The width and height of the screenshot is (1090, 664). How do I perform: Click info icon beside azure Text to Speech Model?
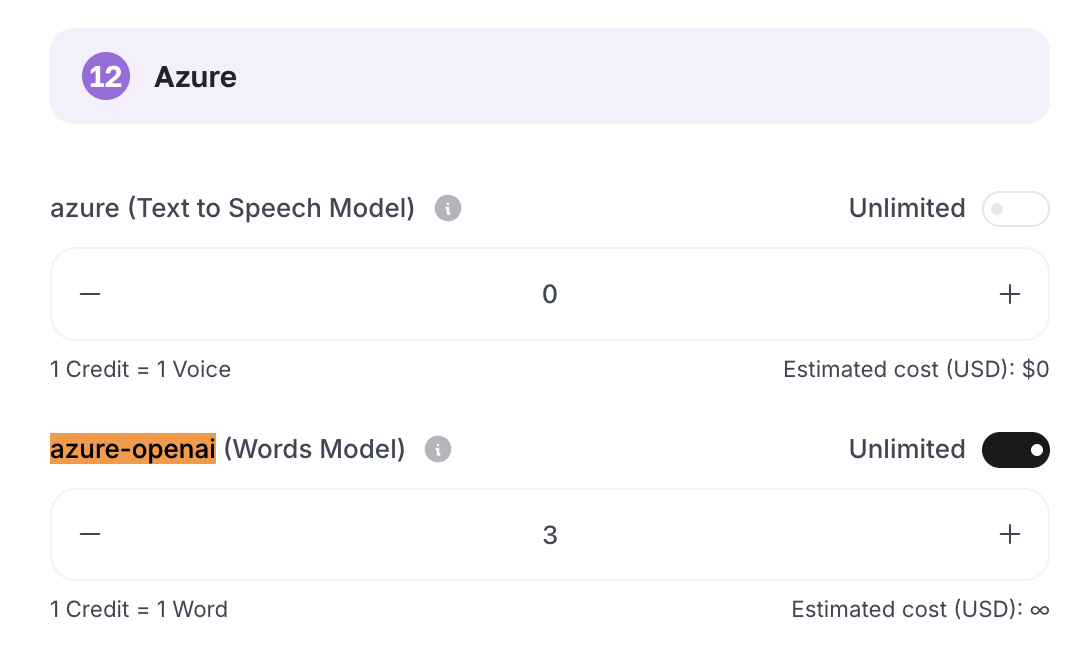448,208
